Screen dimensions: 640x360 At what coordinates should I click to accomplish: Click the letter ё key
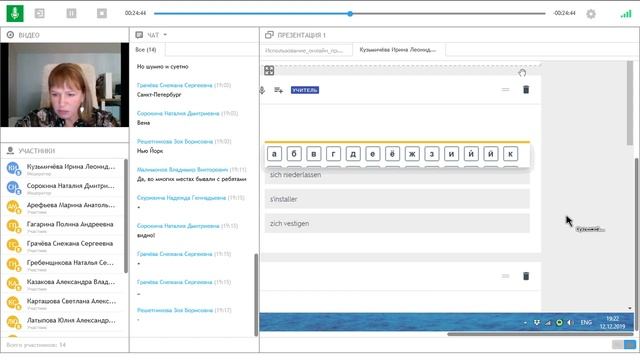392,154
